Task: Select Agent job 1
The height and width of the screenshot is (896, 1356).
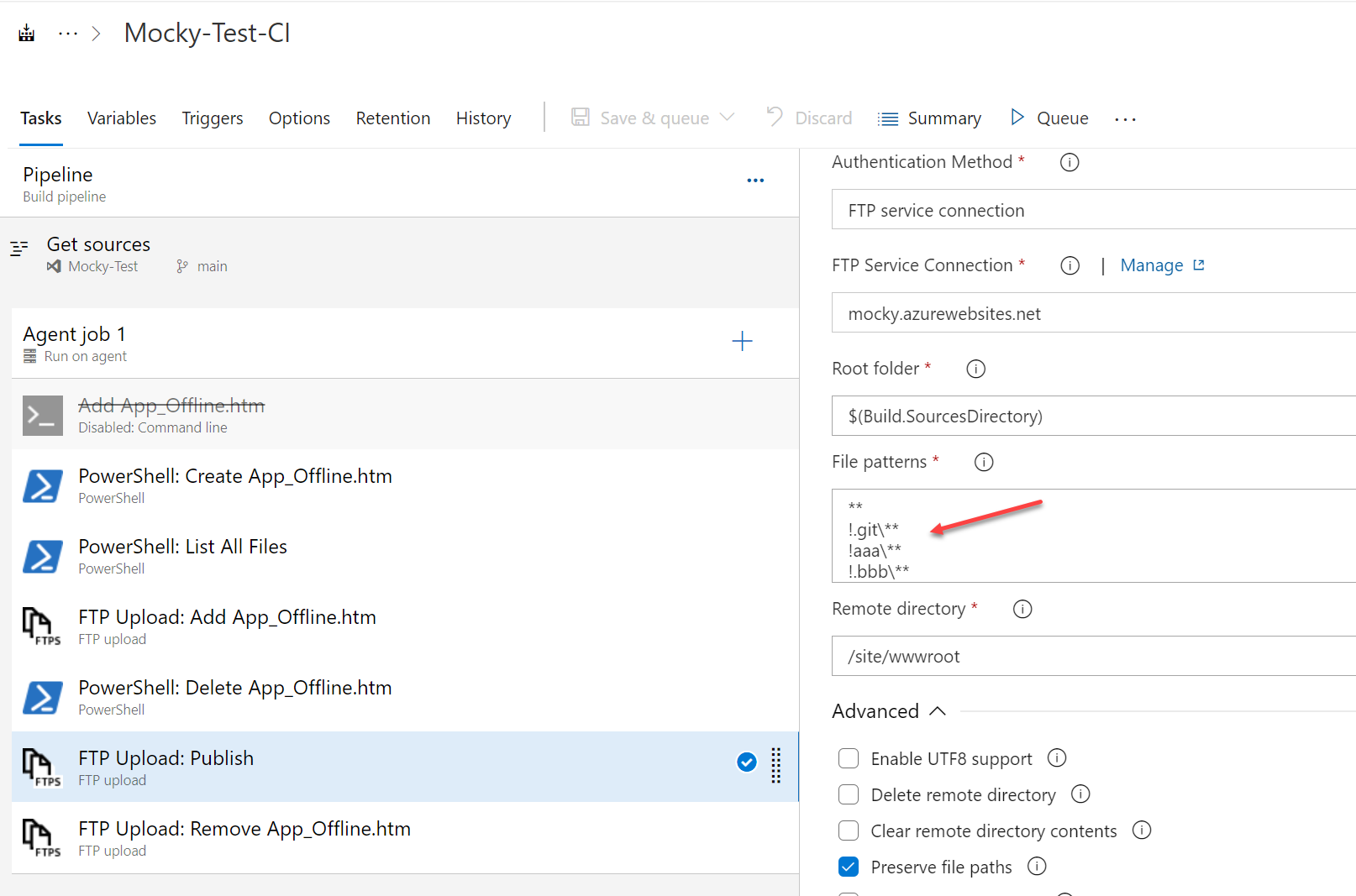Action: click(405, 343)
